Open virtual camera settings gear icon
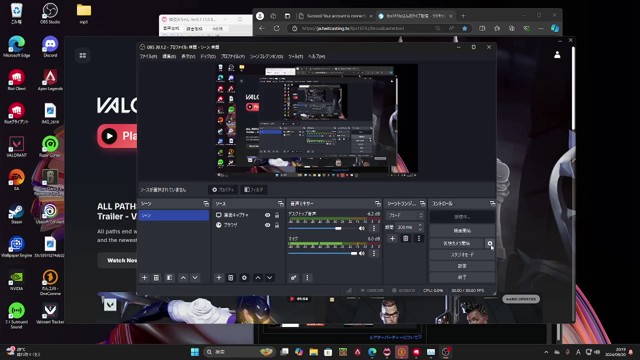 tap(490, 243)
